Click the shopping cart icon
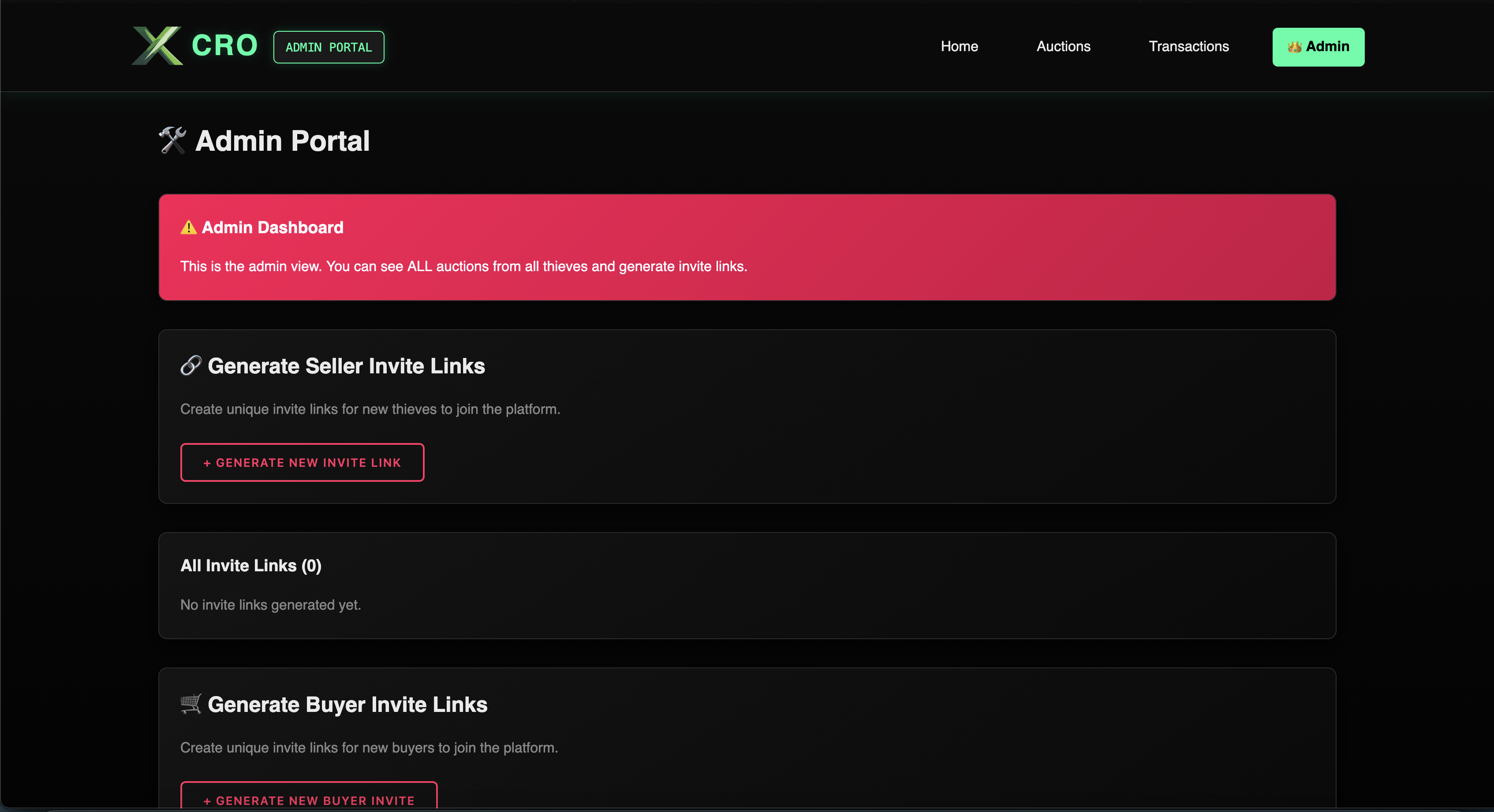The width and height of the screenshot is (1494, 812). pos(190,704)
